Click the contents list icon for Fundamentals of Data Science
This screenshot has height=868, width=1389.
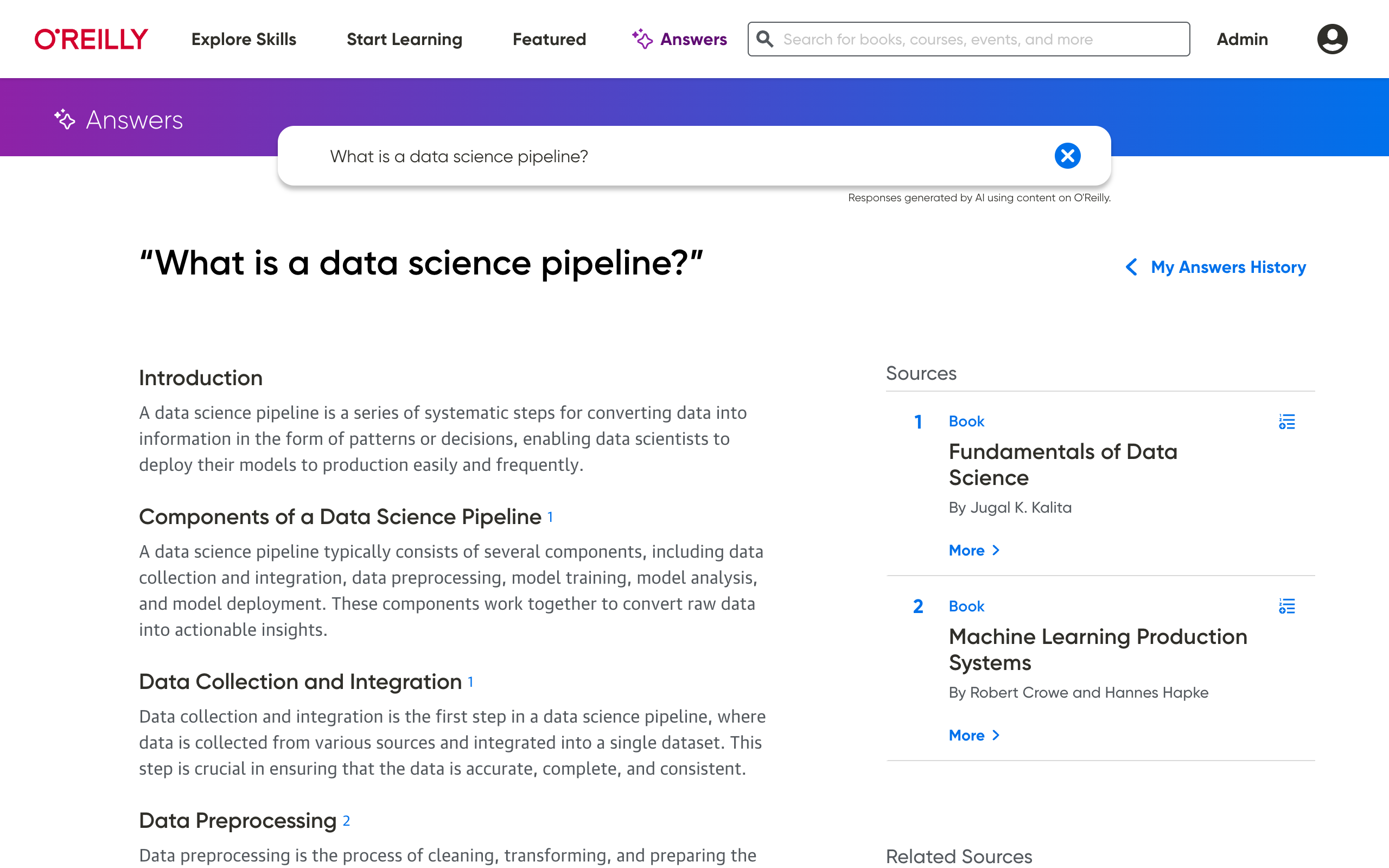point(1286,422)
